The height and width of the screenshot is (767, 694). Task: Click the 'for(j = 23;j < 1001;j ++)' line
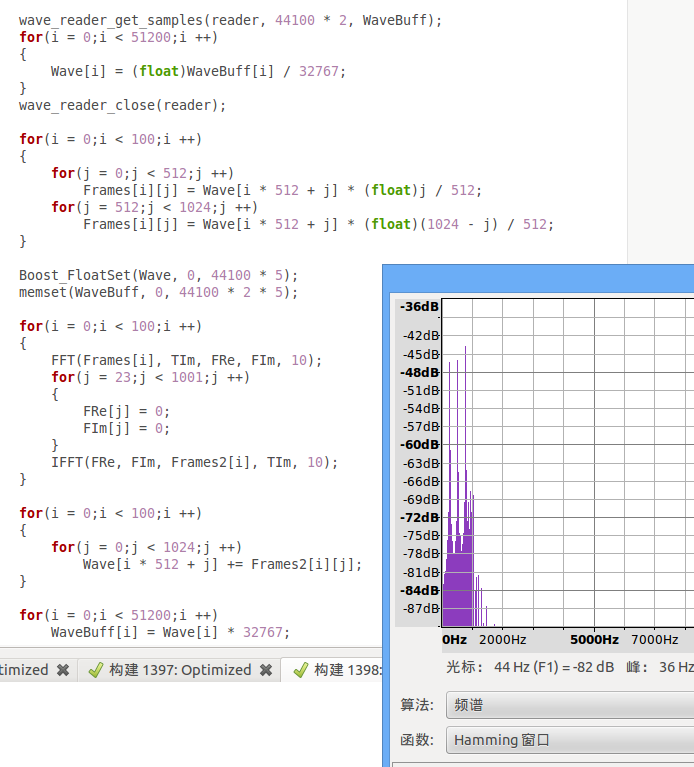(150, 378)
